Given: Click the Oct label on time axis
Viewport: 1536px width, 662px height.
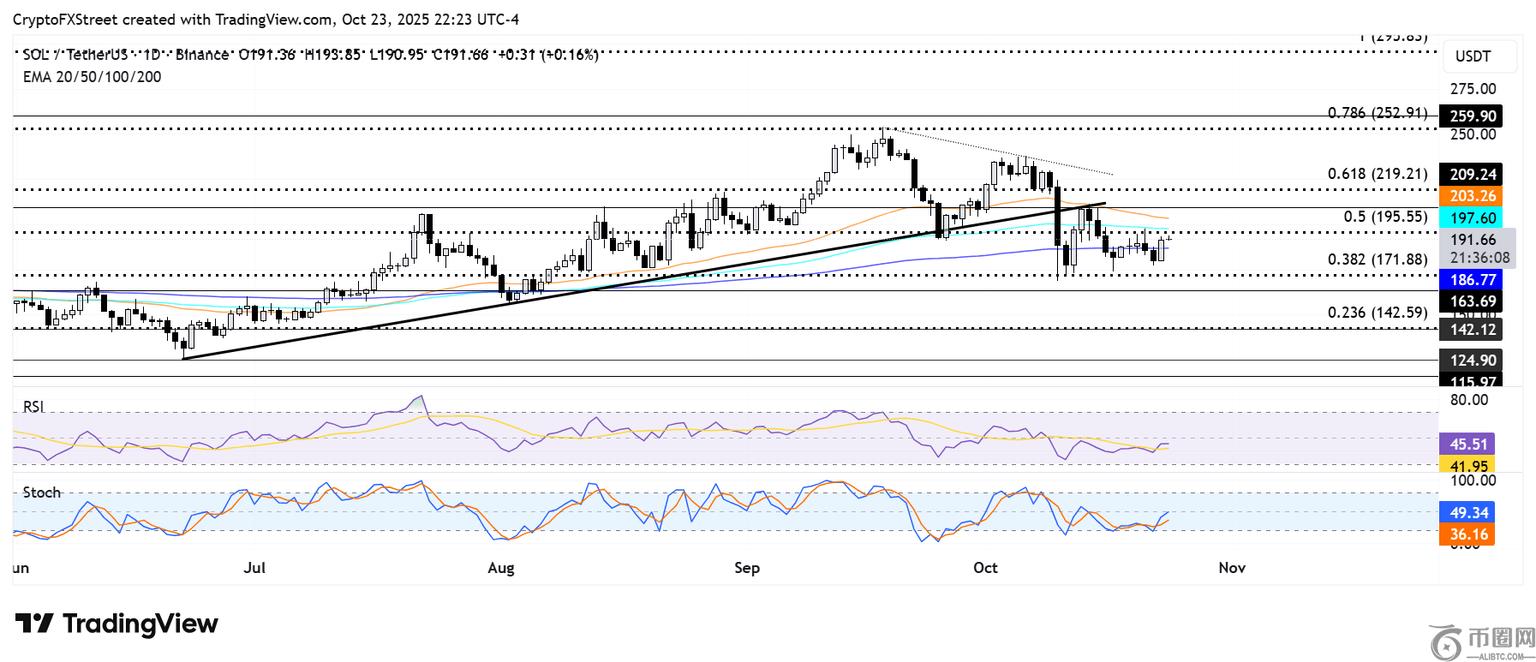Looking at the screenshot, I should (x=985, y=568).
